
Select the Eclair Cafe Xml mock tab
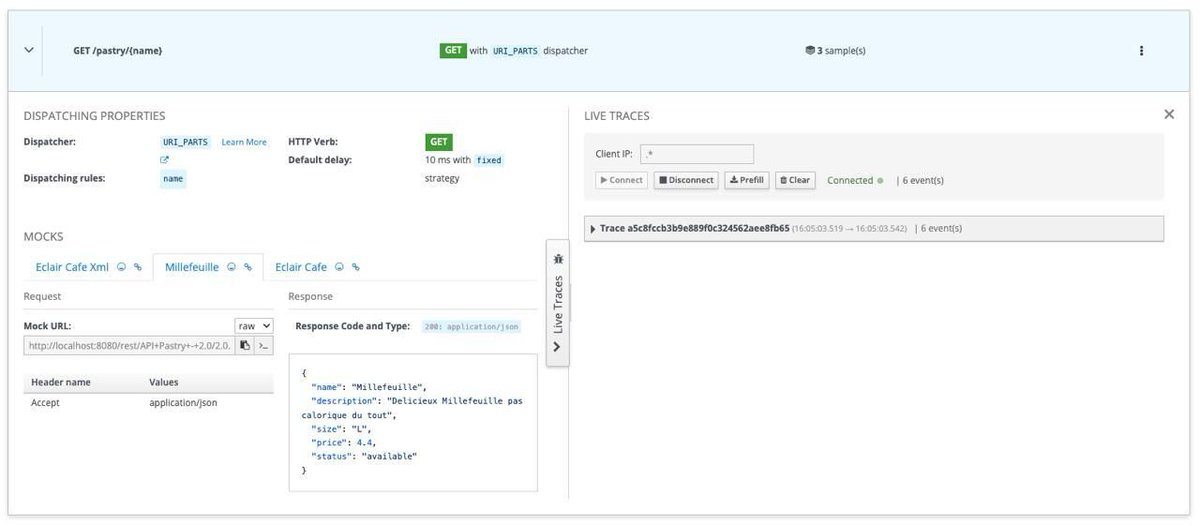coord(72,267)
